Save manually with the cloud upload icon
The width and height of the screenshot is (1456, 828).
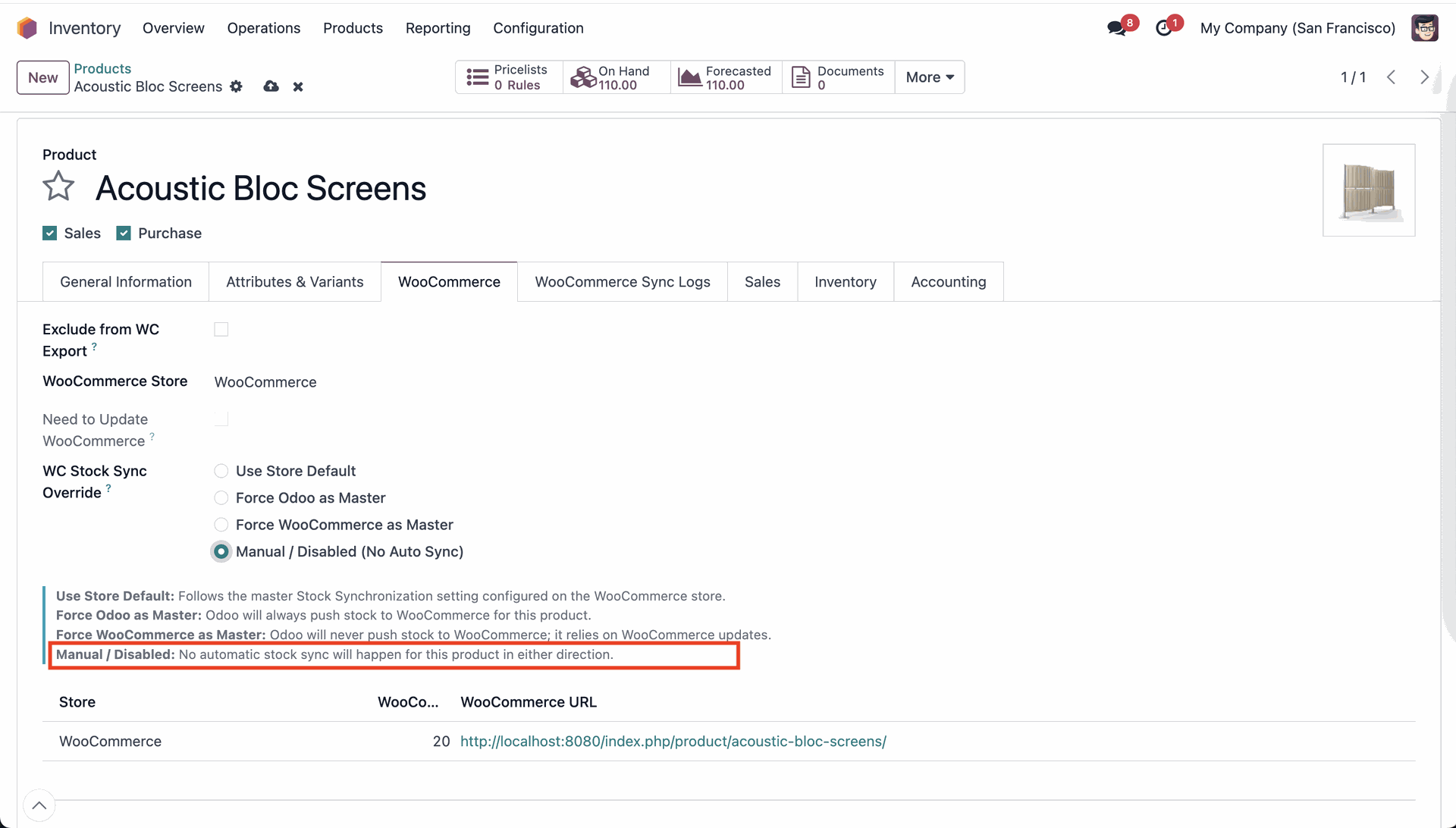[x=271, y=86]
